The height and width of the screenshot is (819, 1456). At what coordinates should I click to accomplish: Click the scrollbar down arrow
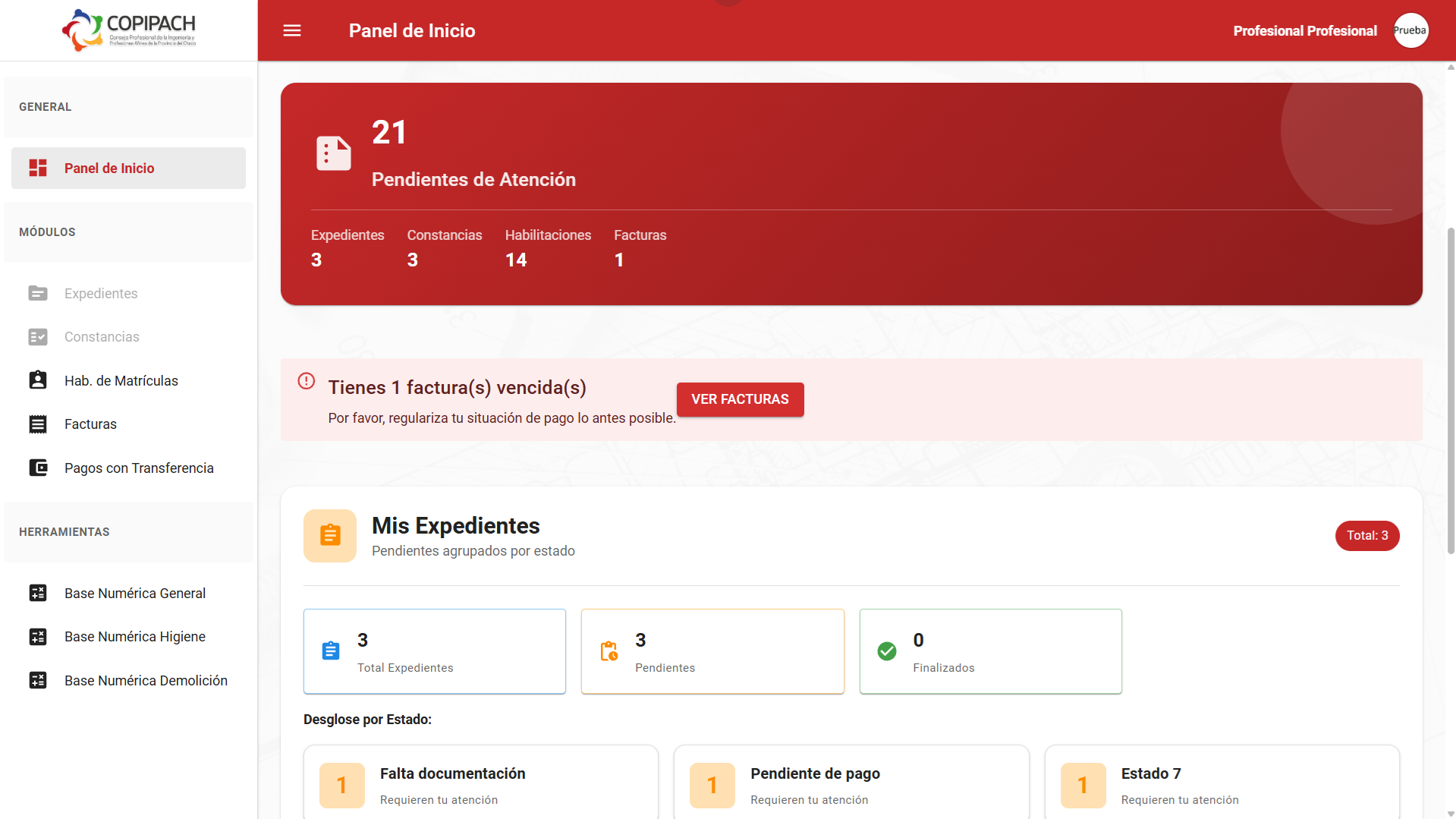[x=1451, y=814]
